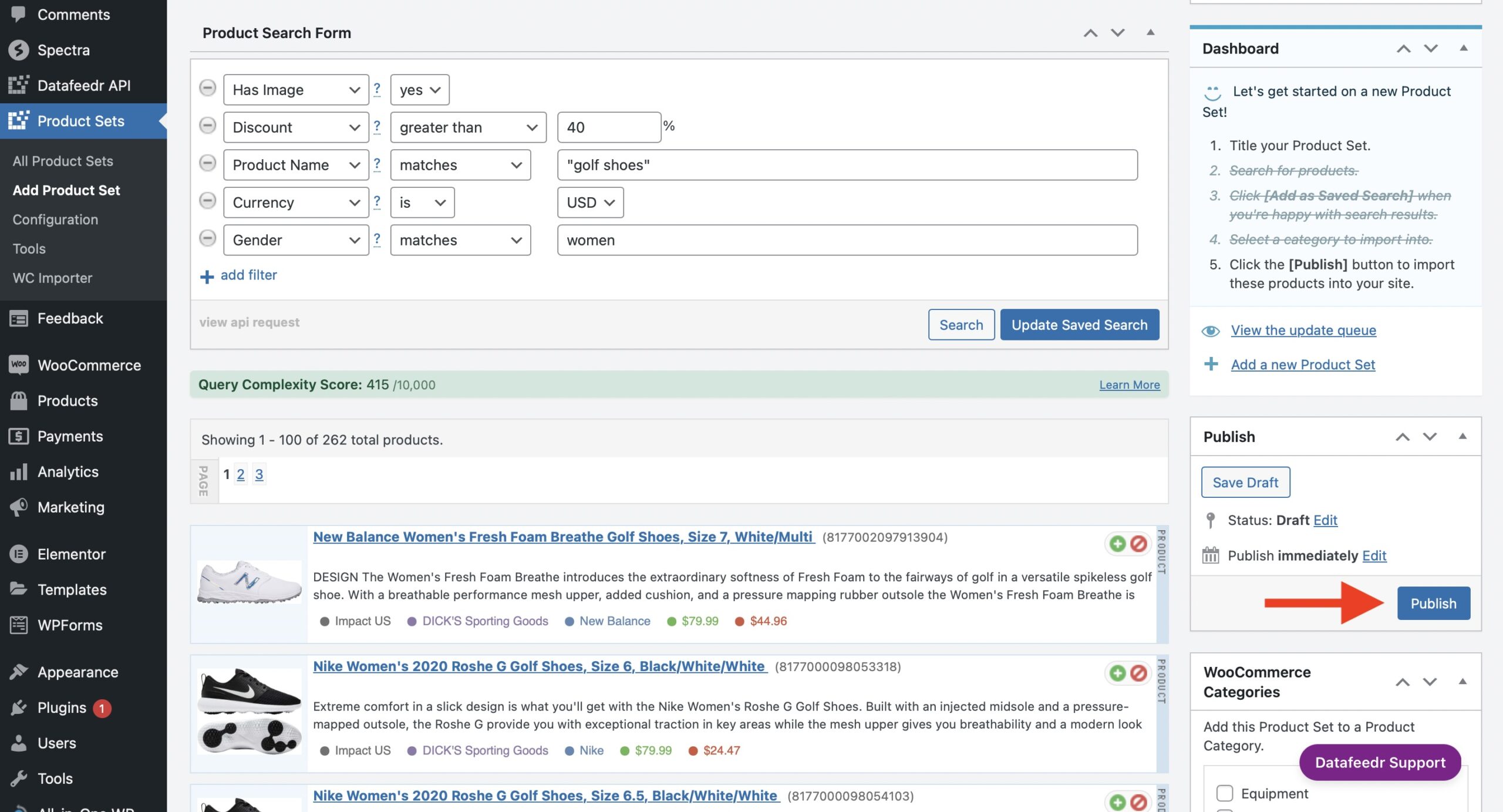The width and height of the screenshot is (1503, 812).
Task: Open help for the Product Name filter
Action: [377, 164]
